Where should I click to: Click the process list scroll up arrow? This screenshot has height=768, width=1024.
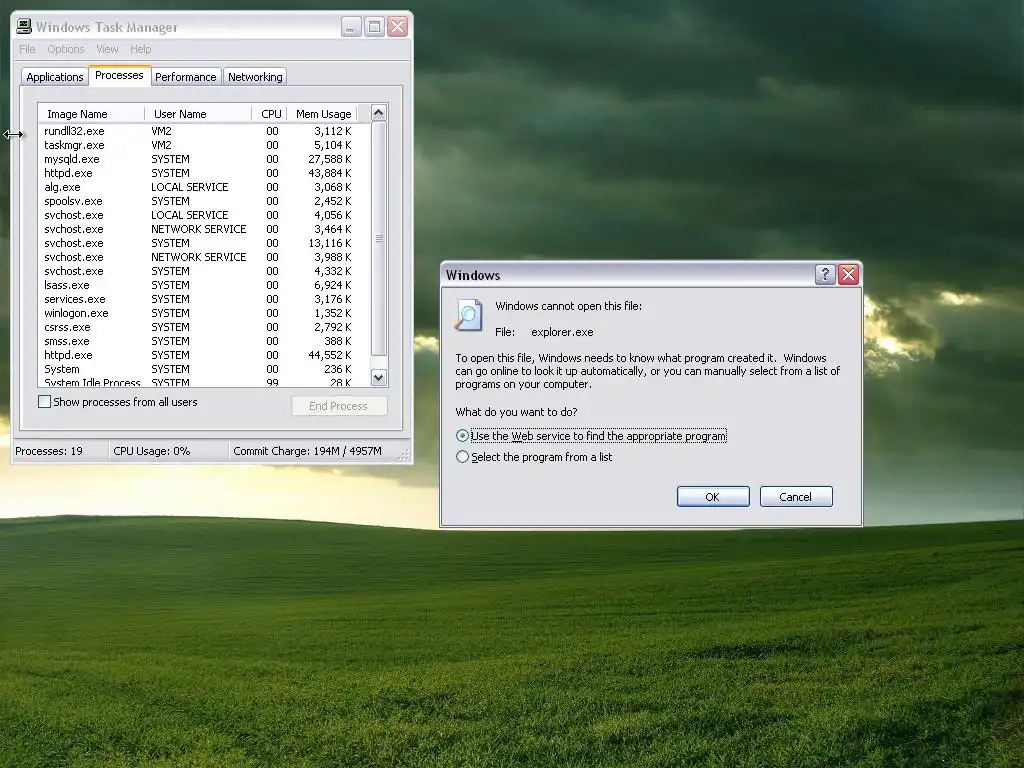(379, 113)
